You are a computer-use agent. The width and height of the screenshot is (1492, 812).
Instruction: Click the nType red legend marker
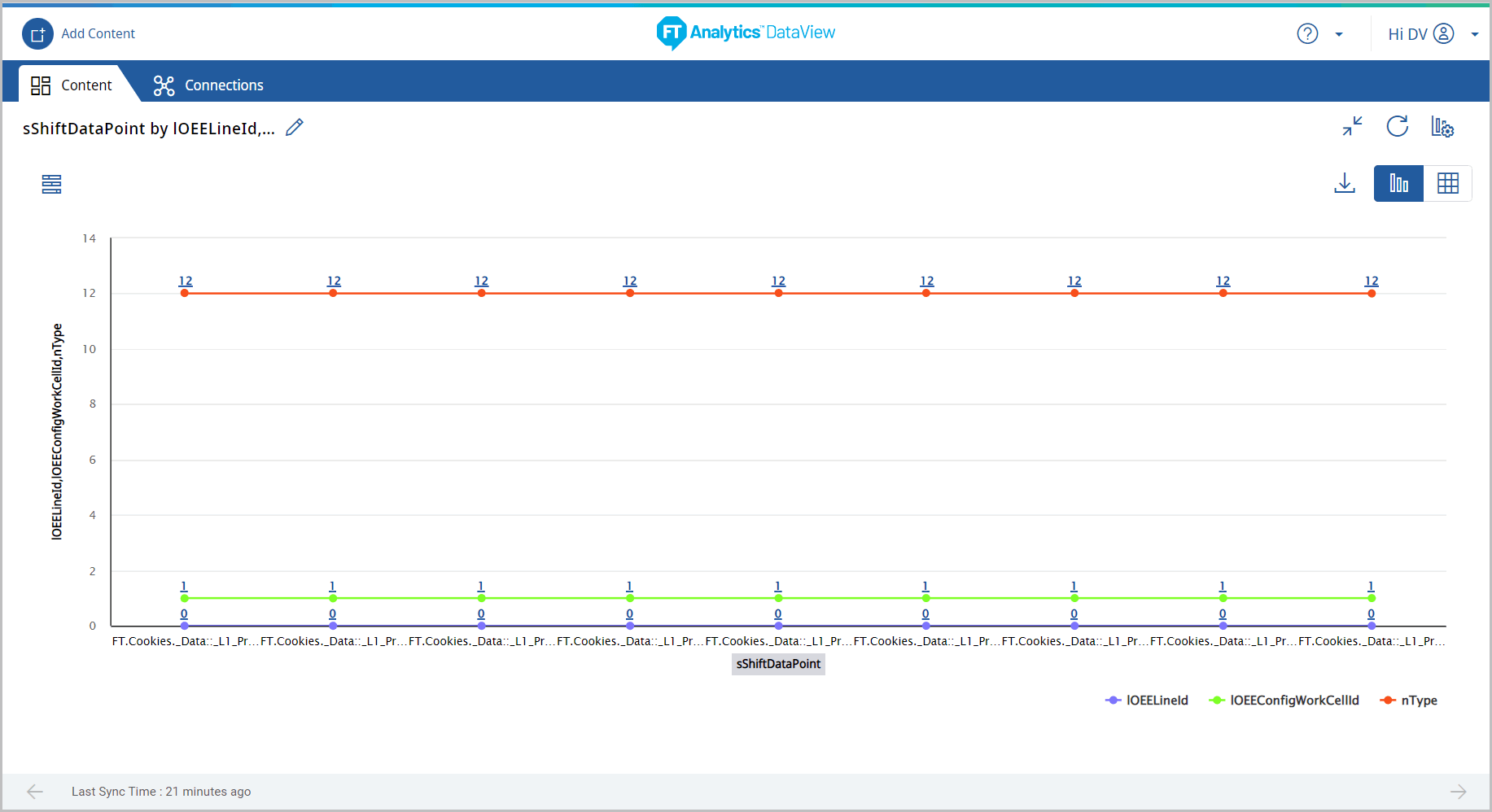click(1388, 701)
